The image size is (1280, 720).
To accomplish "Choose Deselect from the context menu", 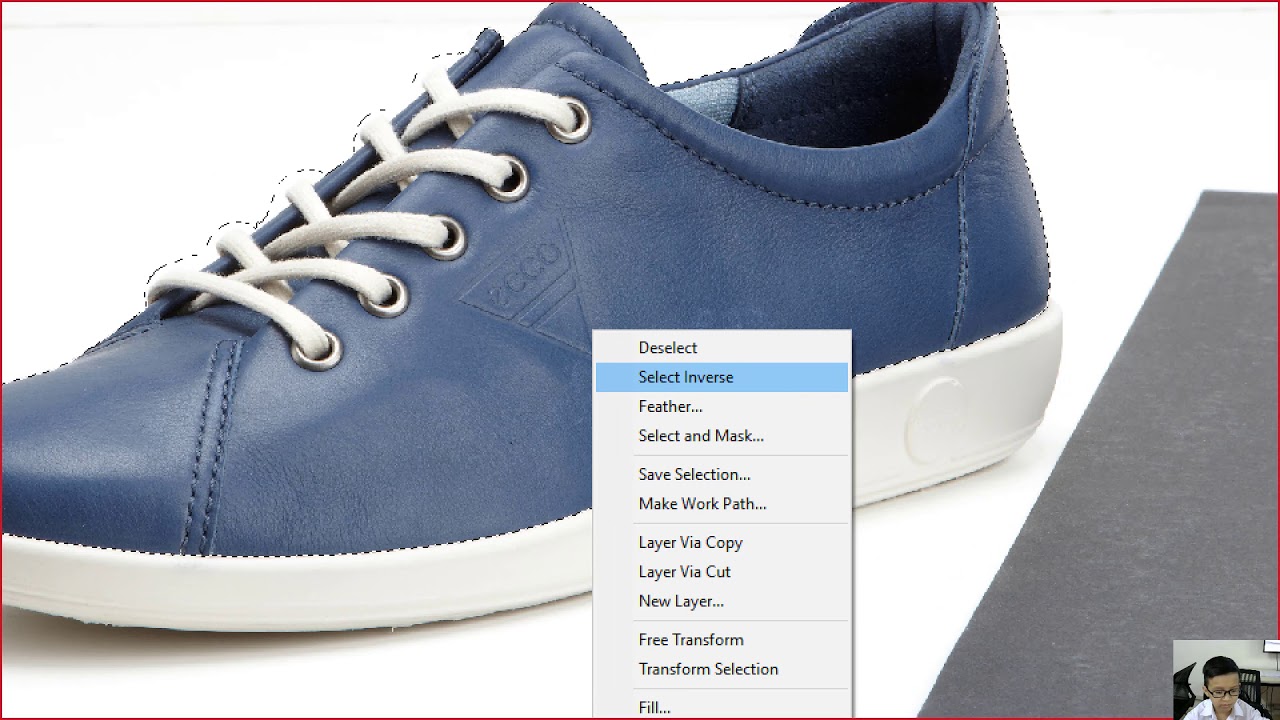I will 721,348.
